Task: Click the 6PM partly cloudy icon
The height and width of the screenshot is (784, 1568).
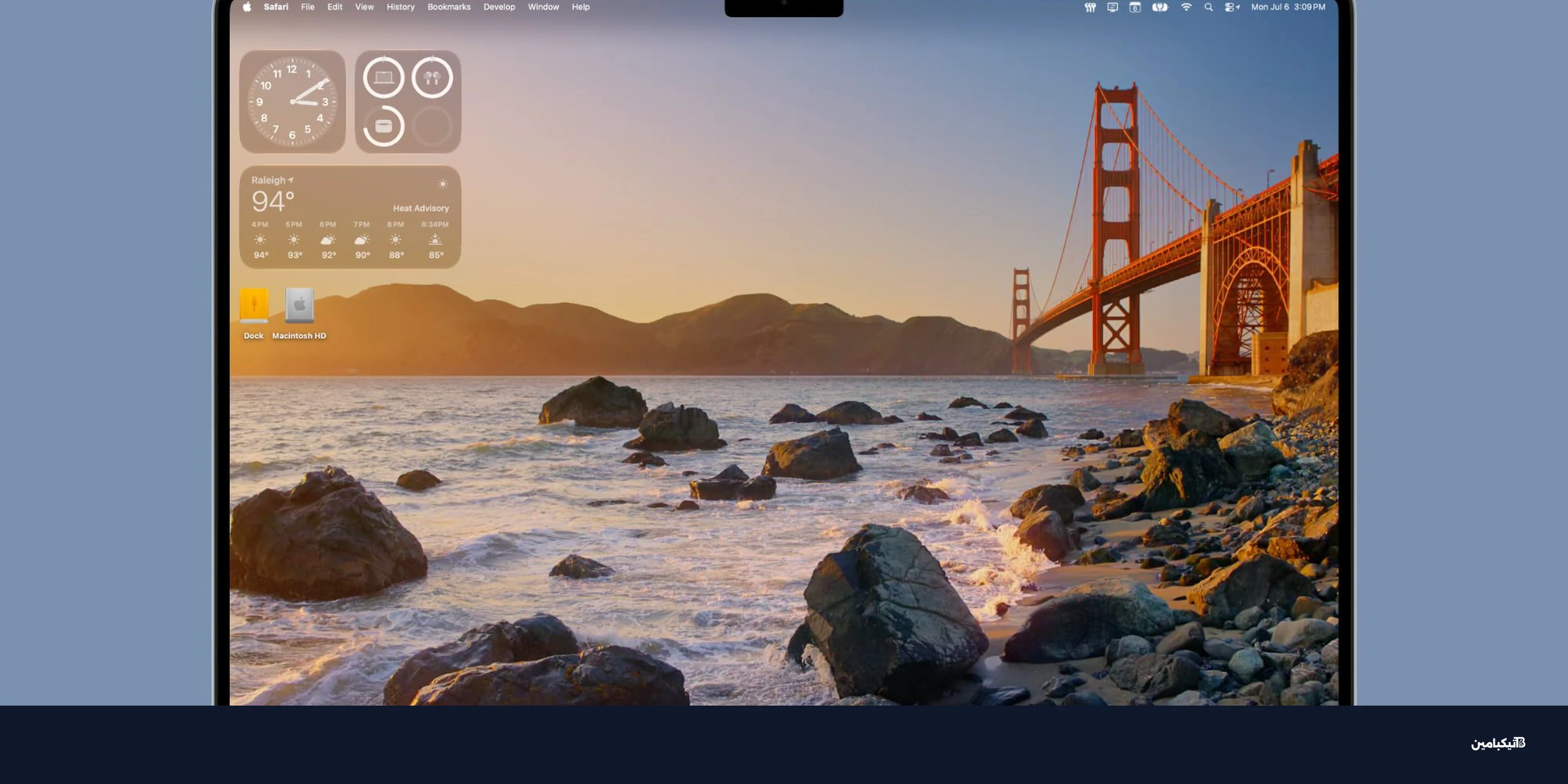Action: [x=328, y=240]
